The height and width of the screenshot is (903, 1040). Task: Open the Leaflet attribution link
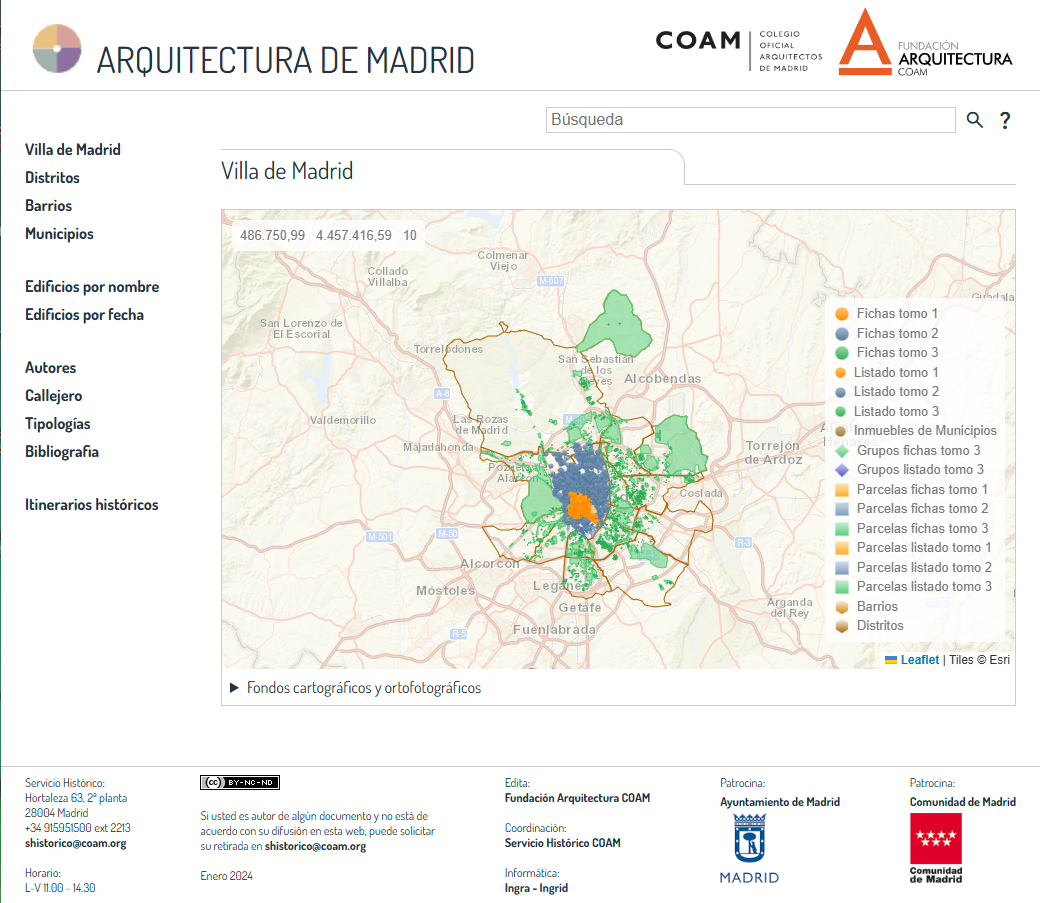coord(919,660)
